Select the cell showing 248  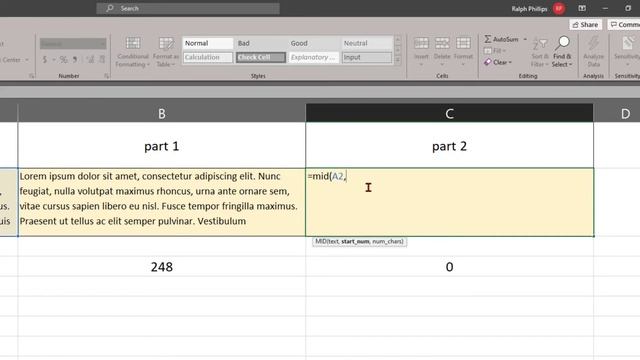pos(162,267)
